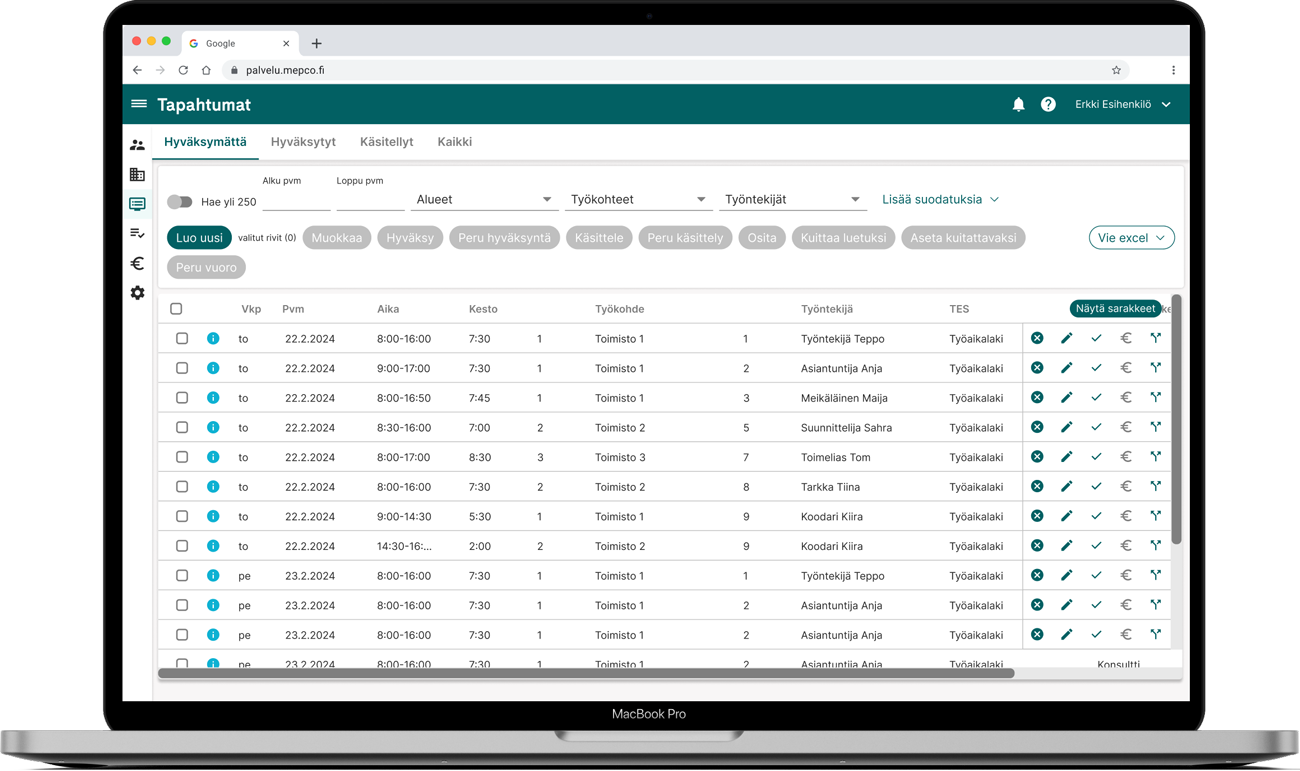Open checklist icon in sidebar
The height and width of the screenshot is (771, 1300).
pos(138,233)
